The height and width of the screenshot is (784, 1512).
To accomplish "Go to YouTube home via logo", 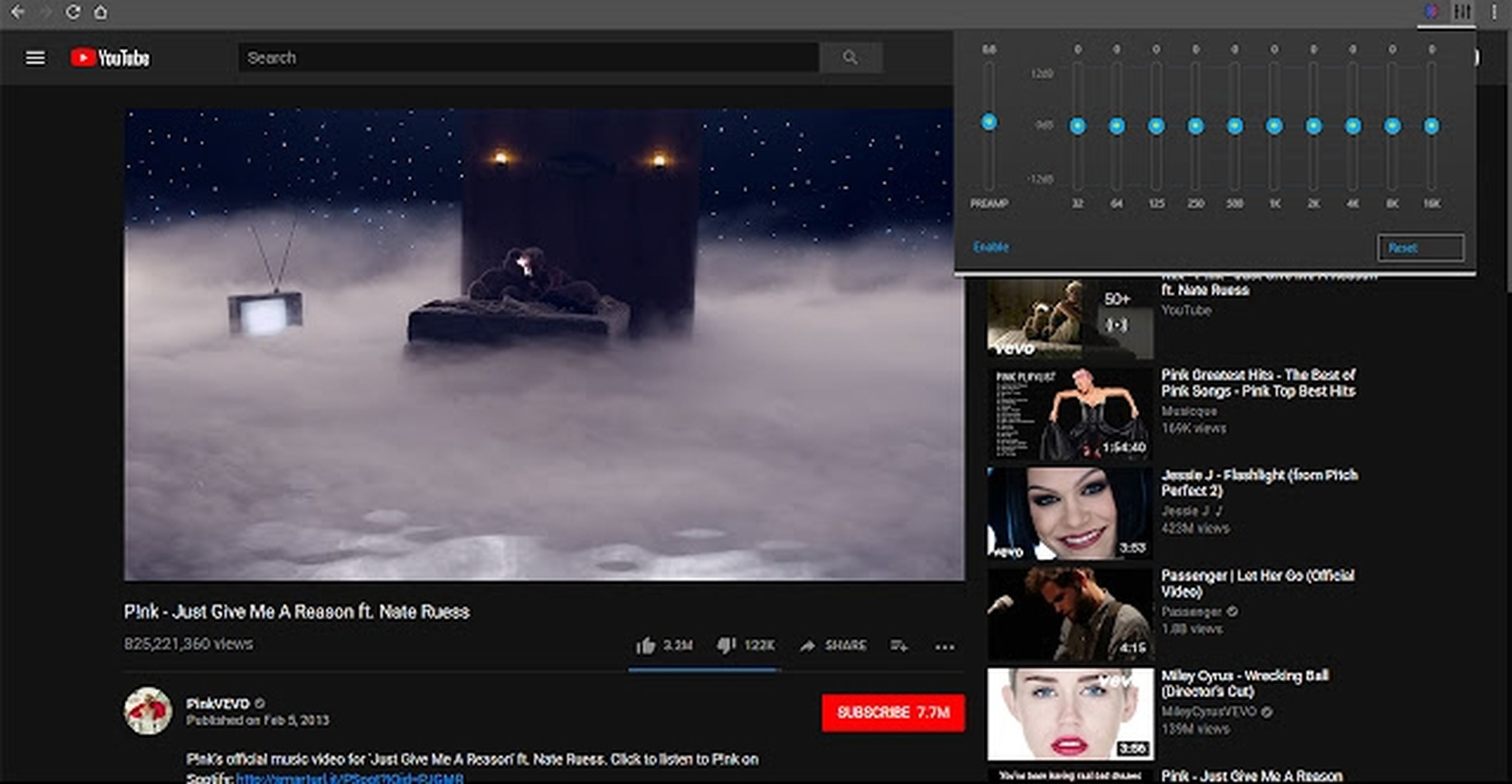I will 110,57.
